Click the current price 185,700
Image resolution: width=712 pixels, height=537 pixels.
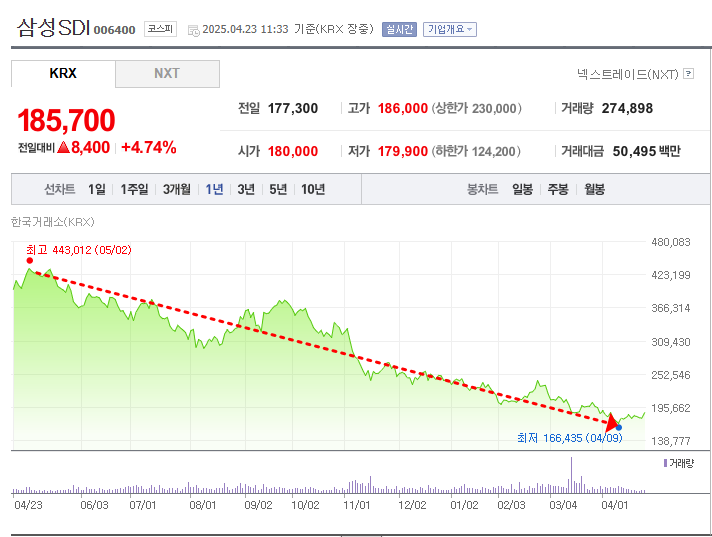66,120
